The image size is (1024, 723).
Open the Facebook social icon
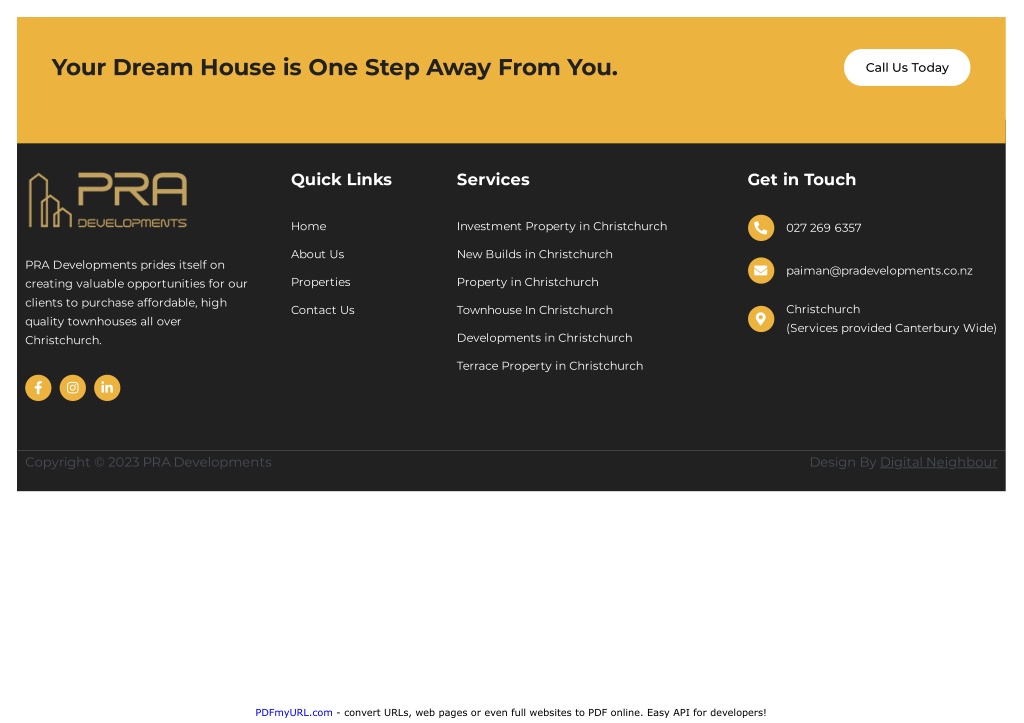coord(38,388)
